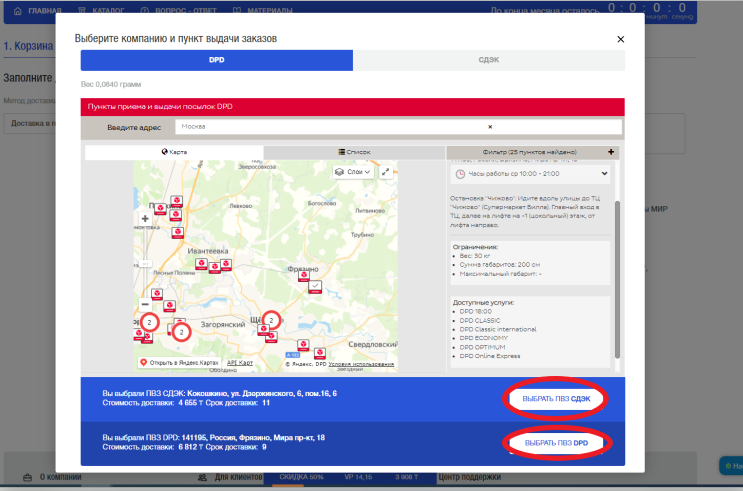Close the pickup point selection dialog
Screen dimensions: 743x491
coord(620,39)
